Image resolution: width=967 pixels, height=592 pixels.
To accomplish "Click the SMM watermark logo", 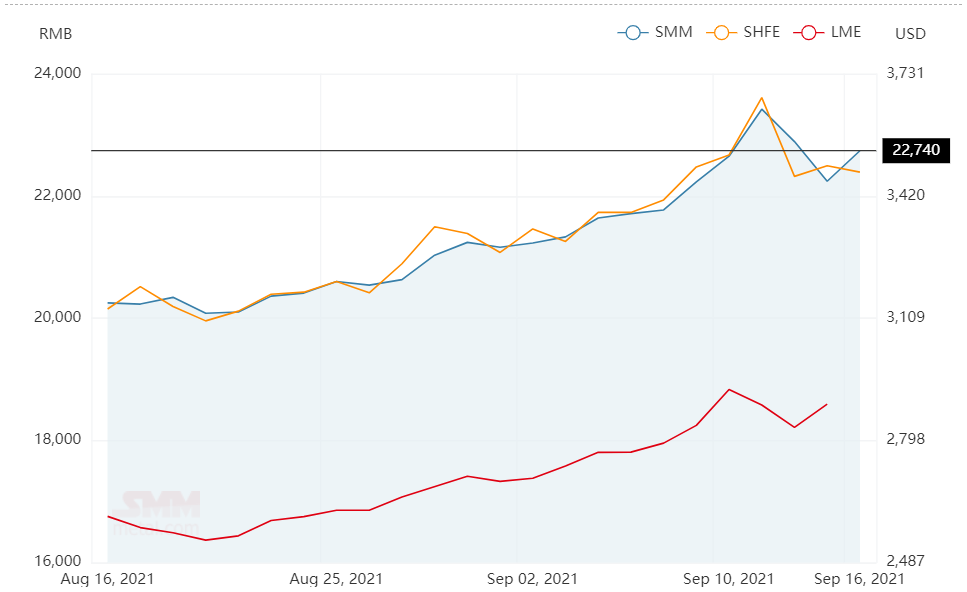I will coord(160,511).
